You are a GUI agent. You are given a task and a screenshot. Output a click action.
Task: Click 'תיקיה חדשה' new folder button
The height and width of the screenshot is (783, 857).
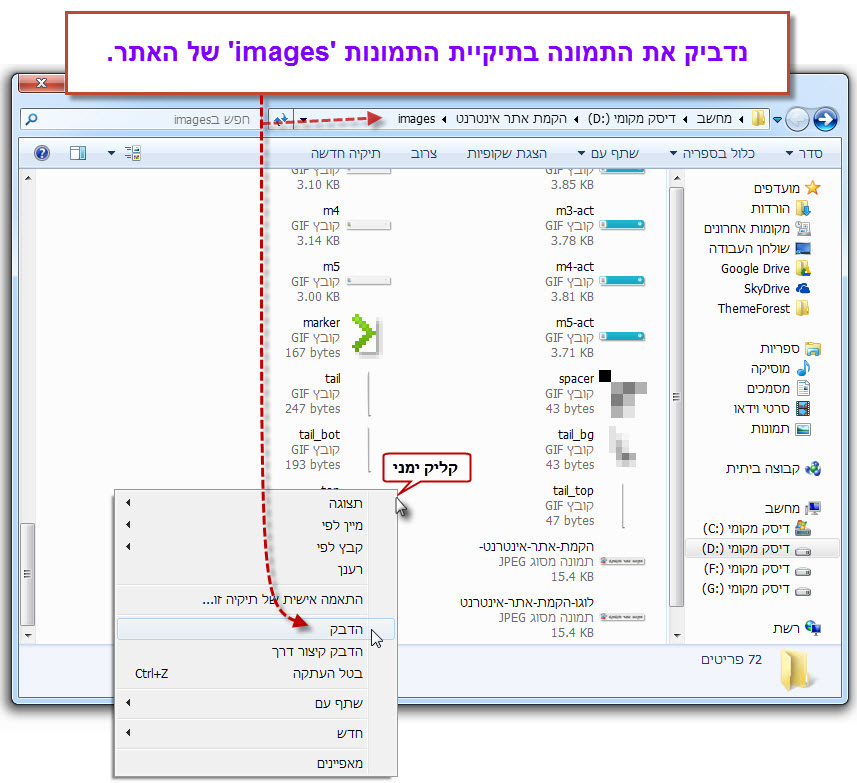(345, 154)
